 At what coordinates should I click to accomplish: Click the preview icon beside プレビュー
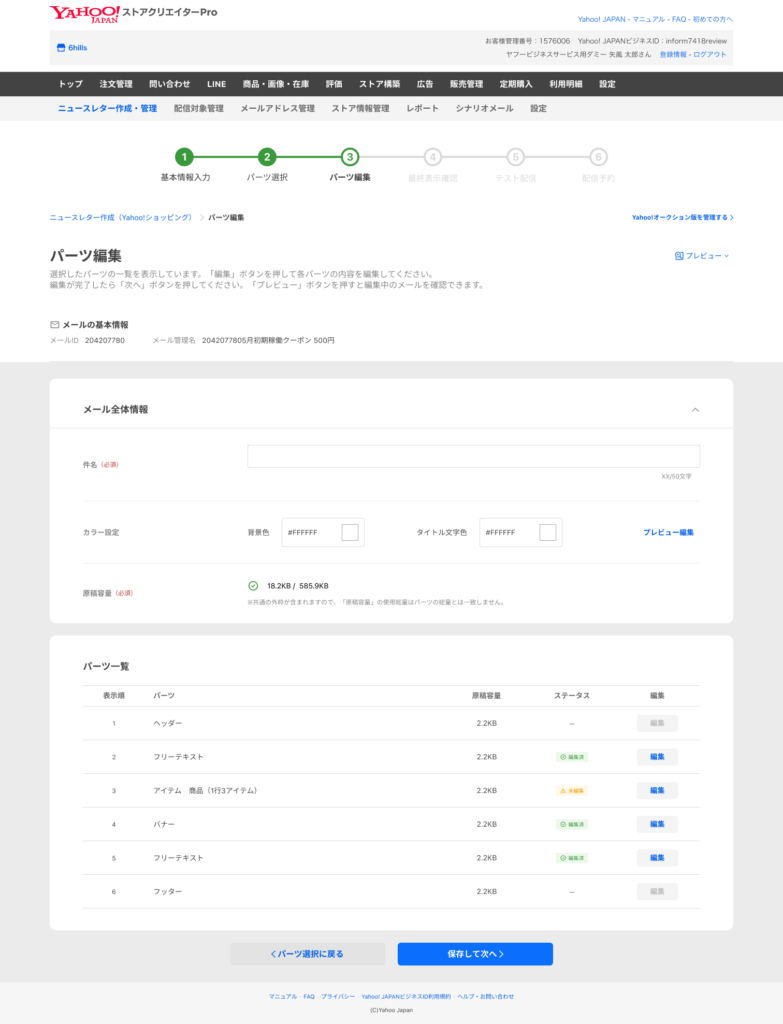[679, 256]
